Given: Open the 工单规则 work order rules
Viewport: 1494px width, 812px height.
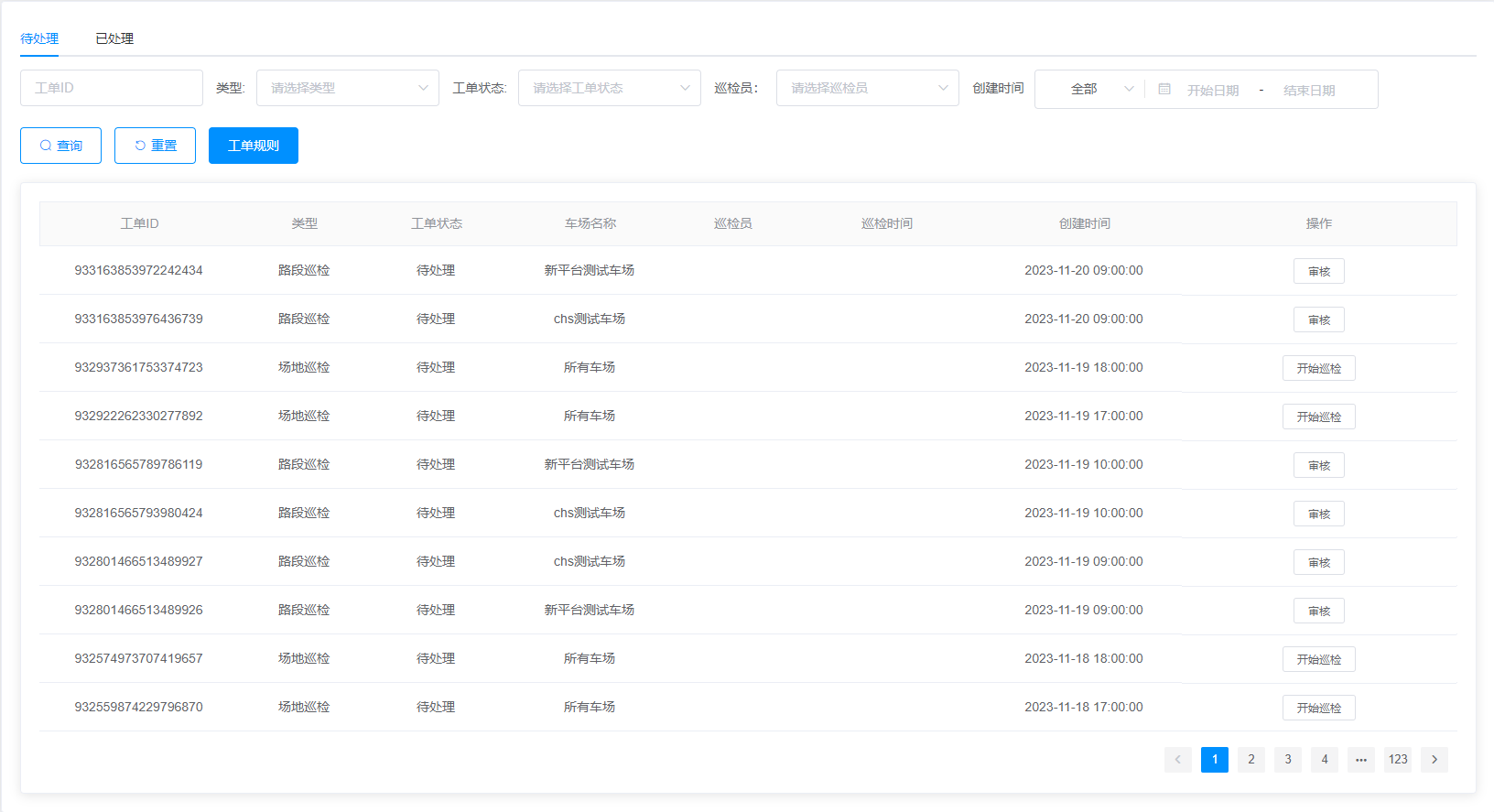Looking at the screenshot, I should 254,146.
